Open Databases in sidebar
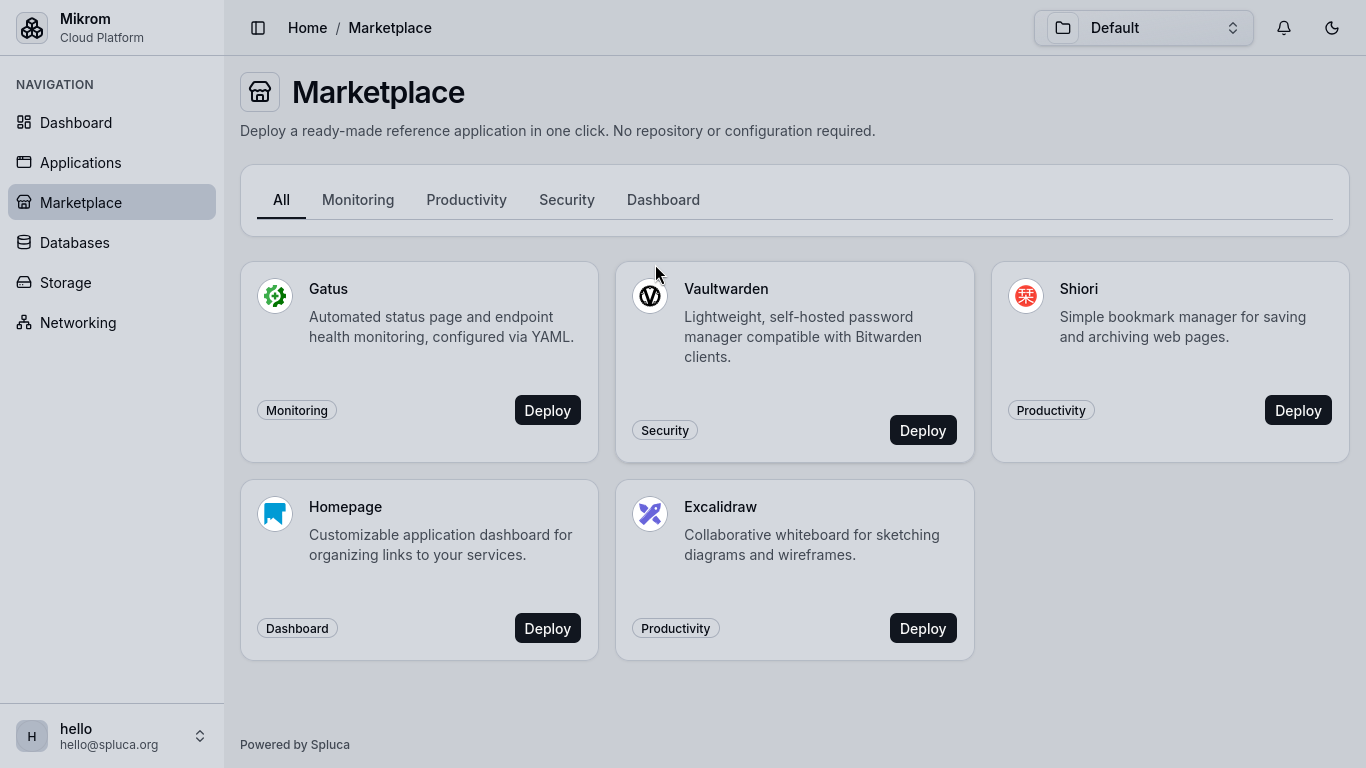1366x768 pixels. (x=112, y=242)
